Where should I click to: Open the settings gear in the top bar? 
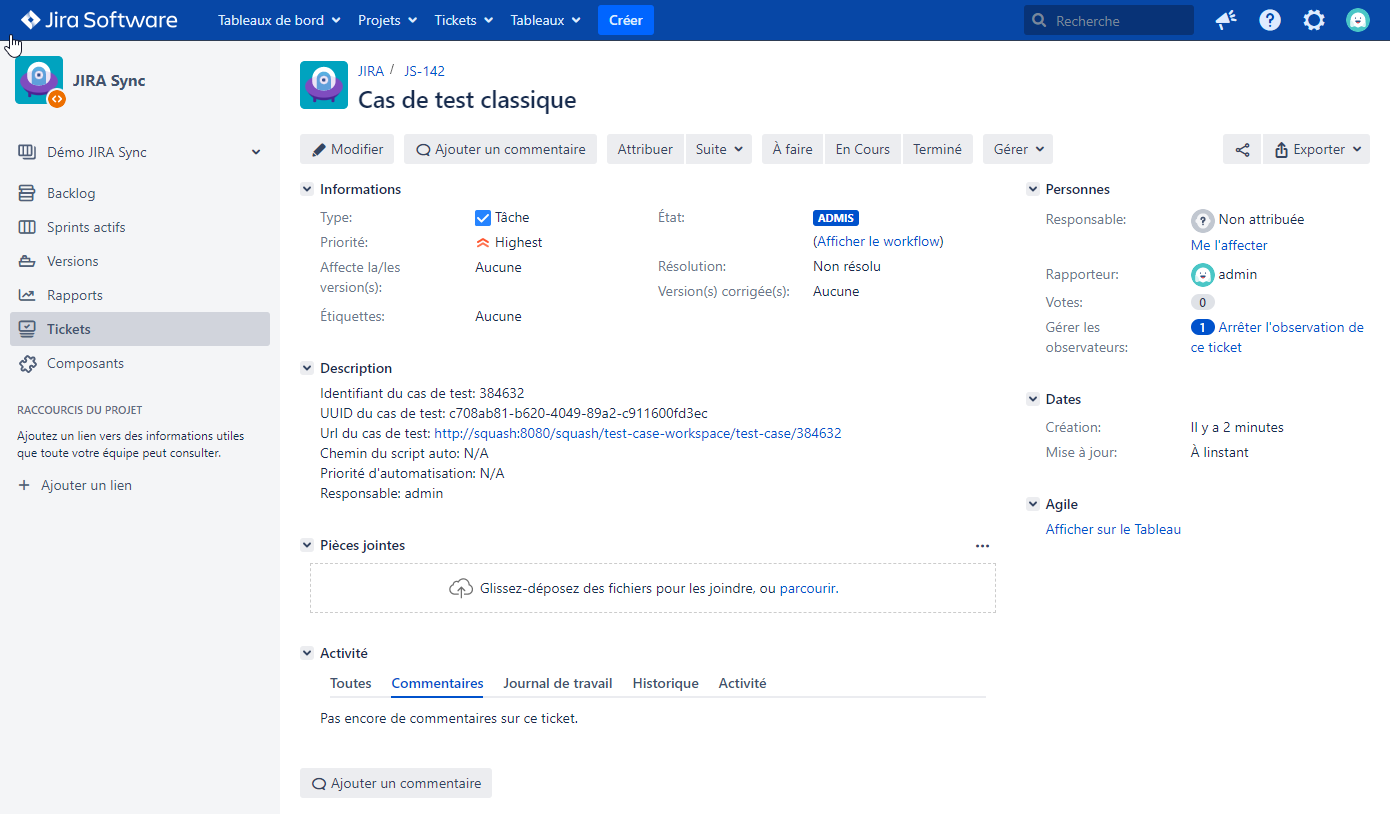[x=1313, y=19]
